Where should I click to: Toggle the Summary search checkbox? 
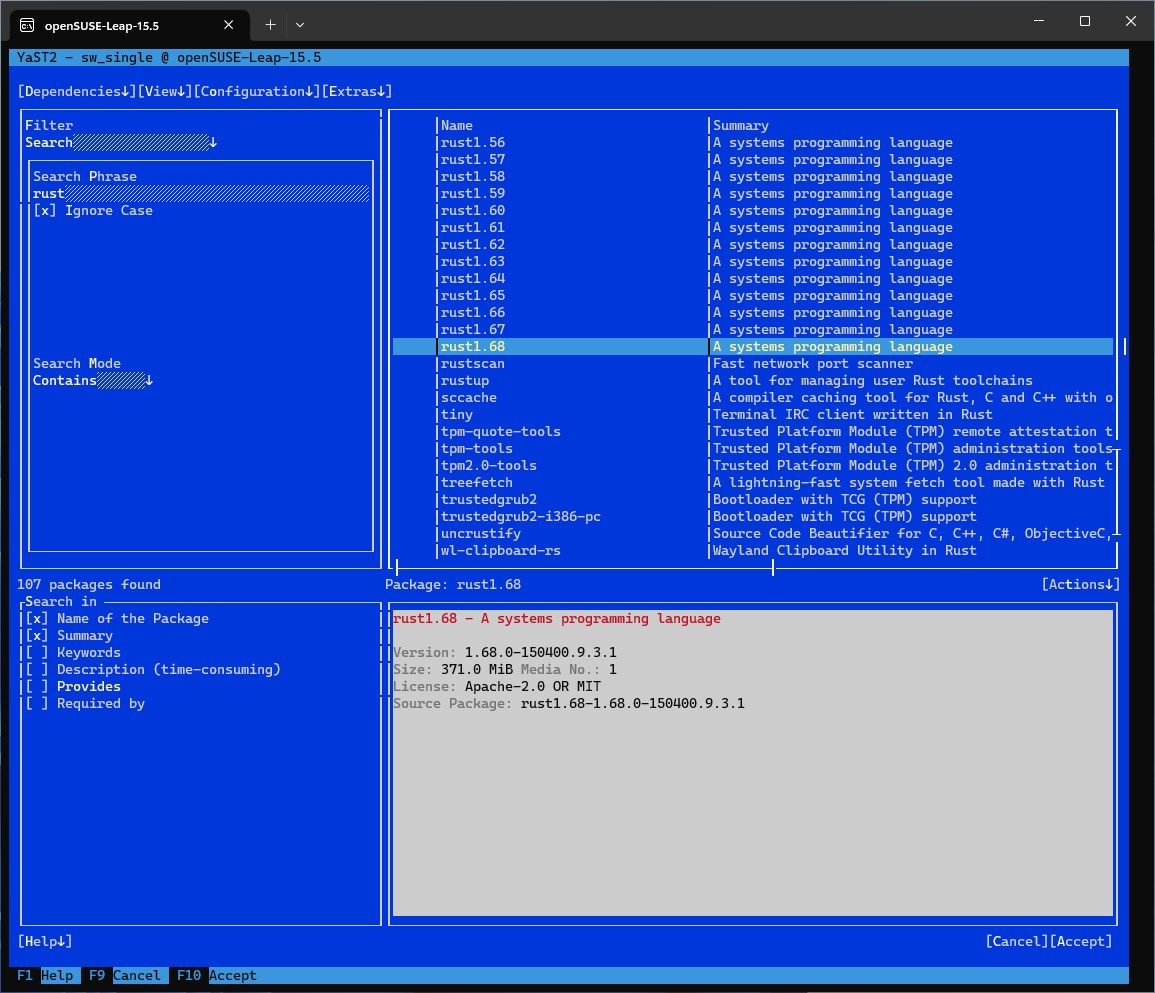69,636
